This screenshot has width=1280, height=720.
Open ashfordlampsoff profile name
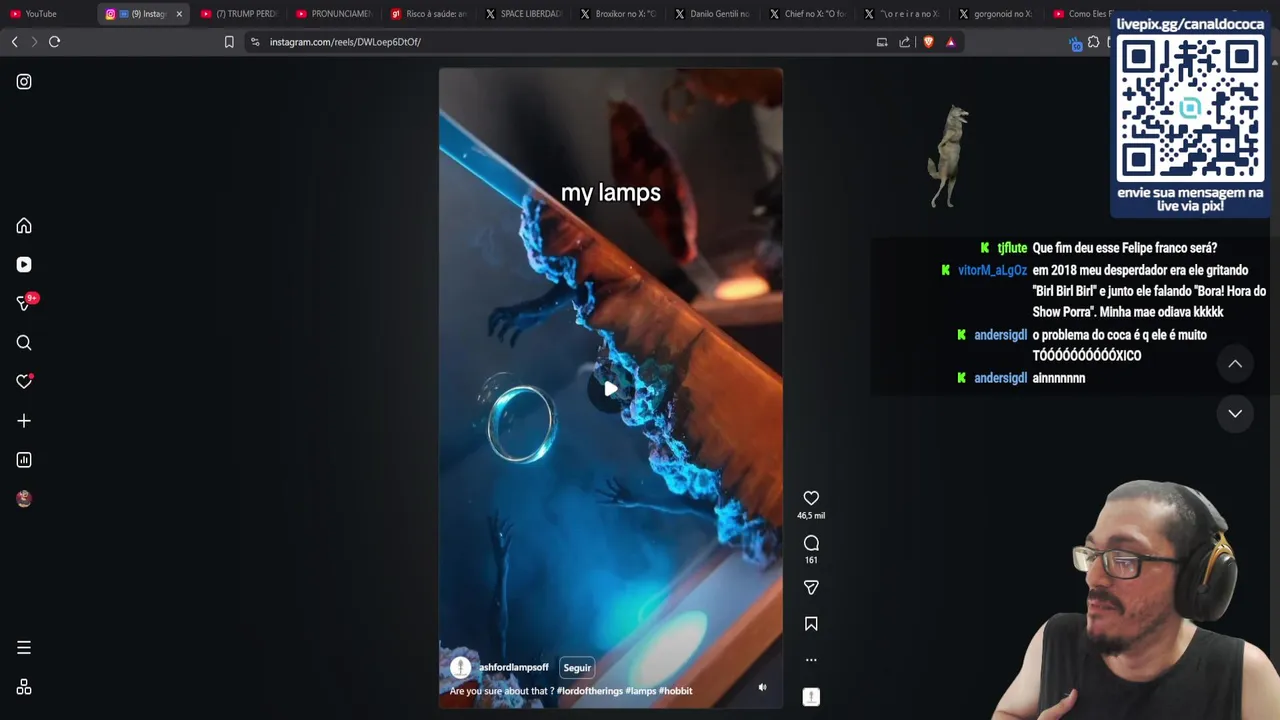click(x=514, y=667)
